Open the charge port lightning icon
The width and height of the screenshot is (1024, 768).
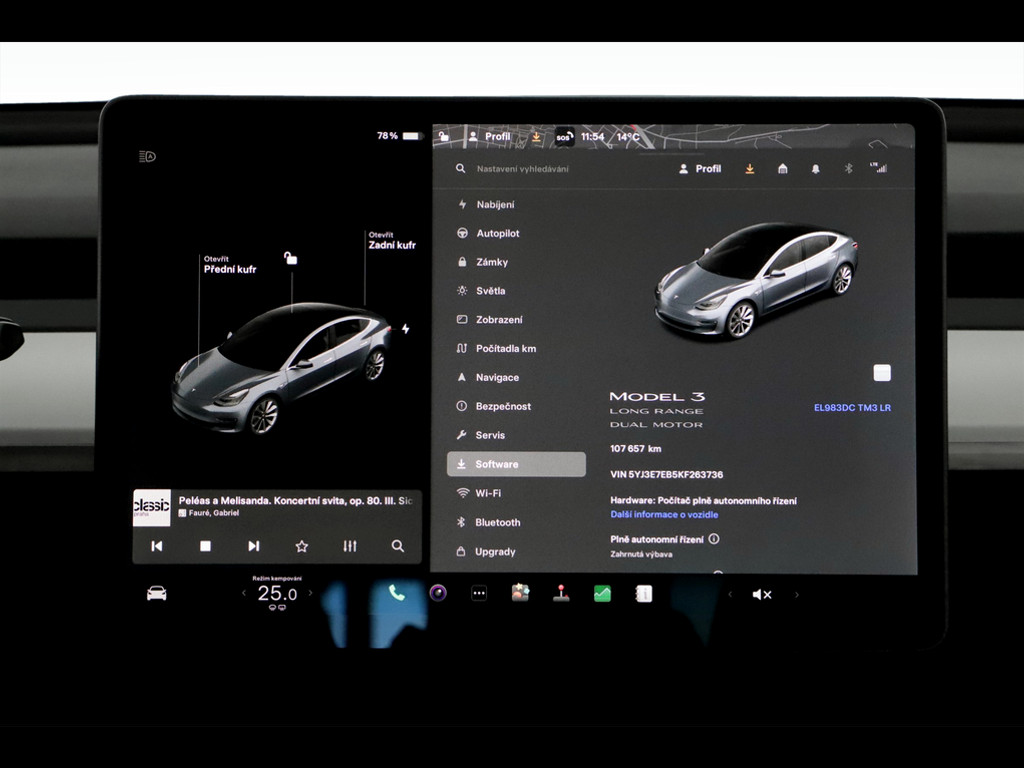pos(406,328)
